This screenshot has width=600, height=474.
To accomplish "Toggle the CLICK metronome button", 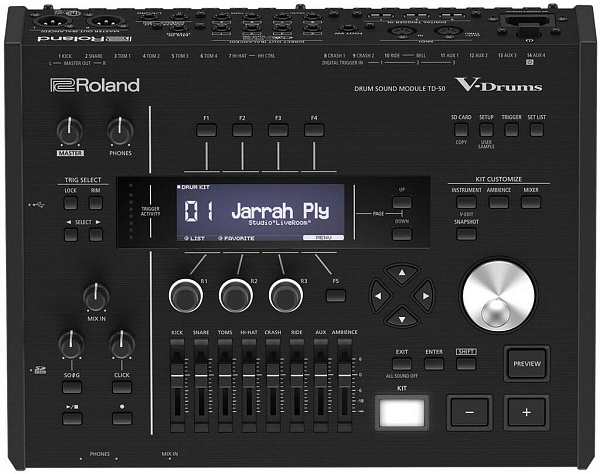I will point(122,387).
